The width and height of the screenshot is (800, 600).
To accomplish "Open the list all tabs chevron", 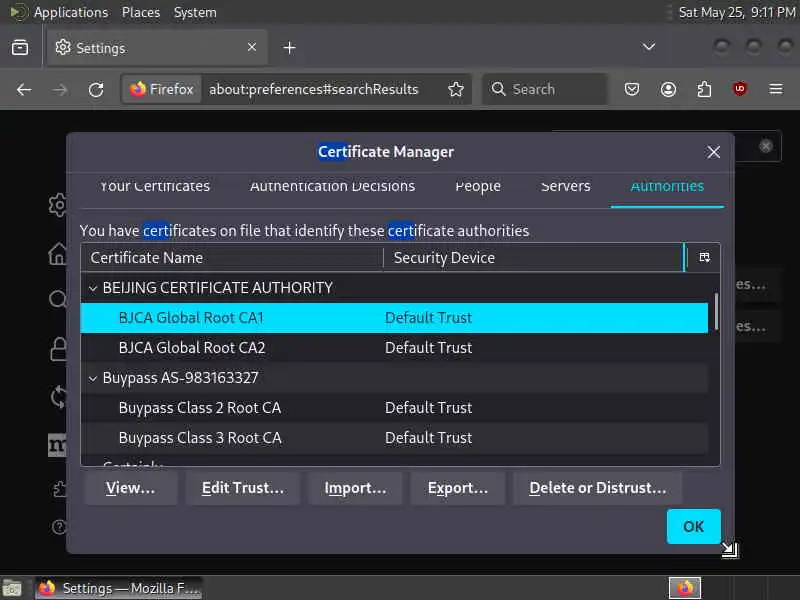I will [648, 47].
